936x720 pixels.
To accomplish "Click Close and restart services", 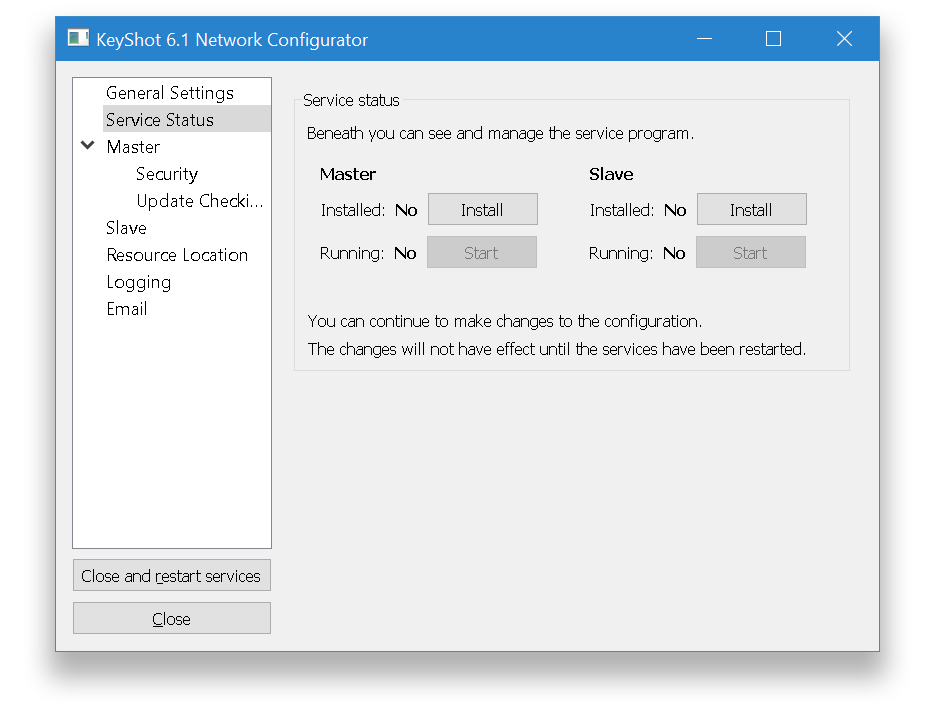I will click(x=172, y=576).
